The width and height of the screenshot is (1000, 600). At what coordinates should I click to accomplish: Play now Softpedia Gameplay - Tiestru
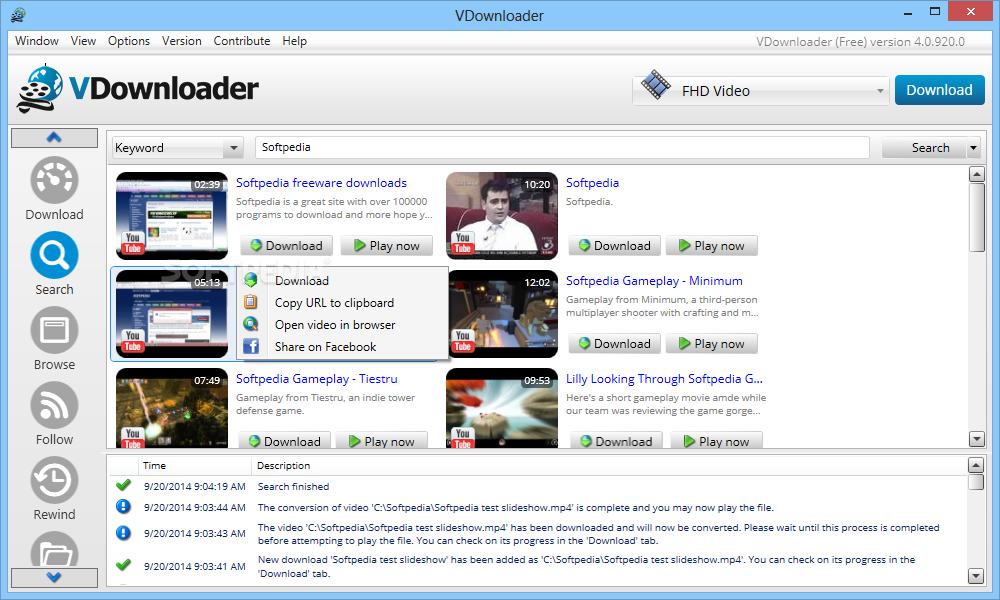(x=381, y=441)
